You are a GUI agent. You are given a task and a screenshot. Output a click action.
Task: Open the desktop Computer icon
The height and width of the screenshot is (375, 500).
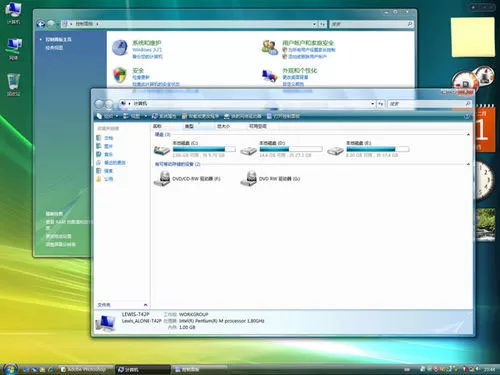tap(13, 13)
